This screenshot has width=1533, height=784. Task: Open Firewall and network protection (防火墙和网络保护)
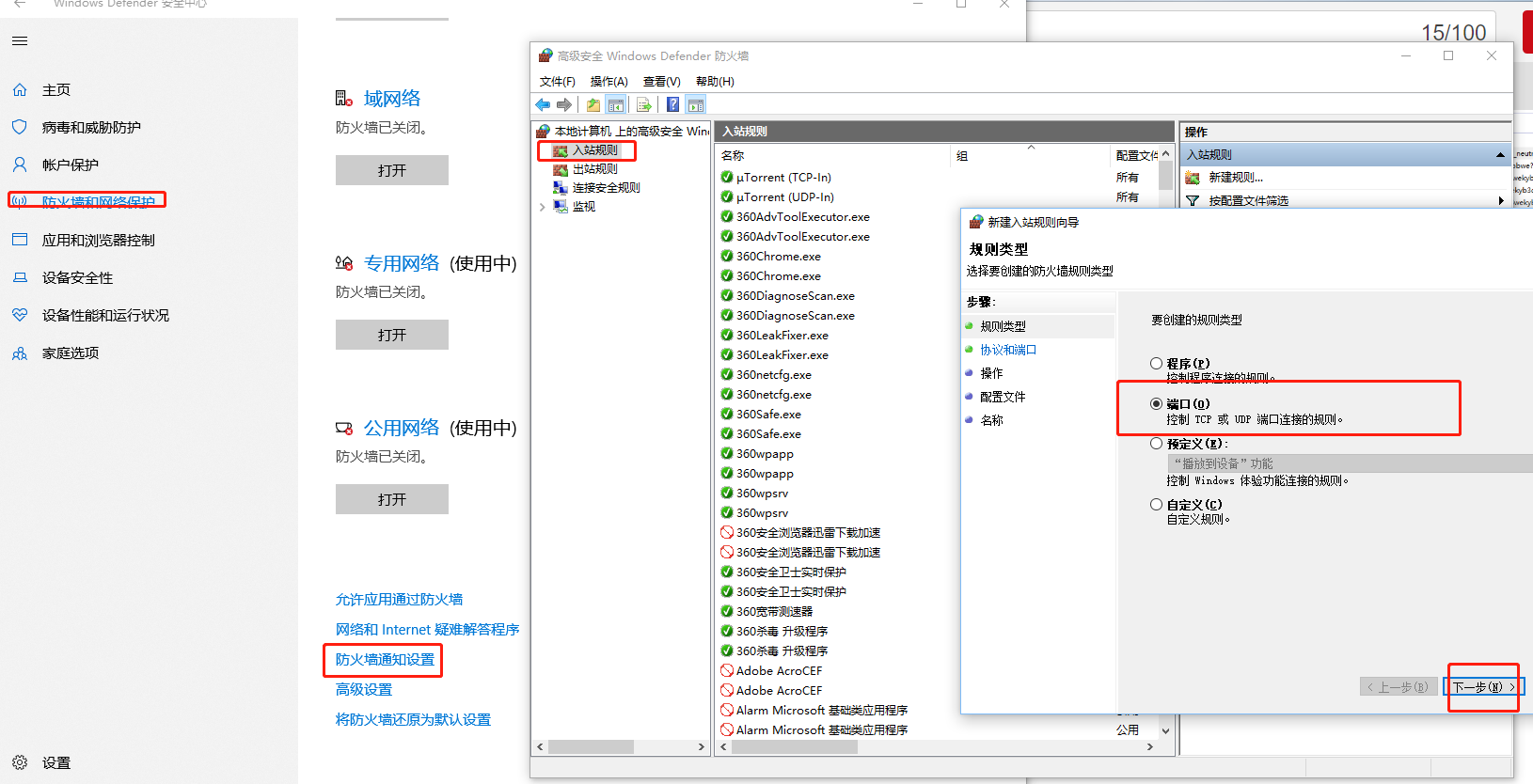[x=98, y=202]
